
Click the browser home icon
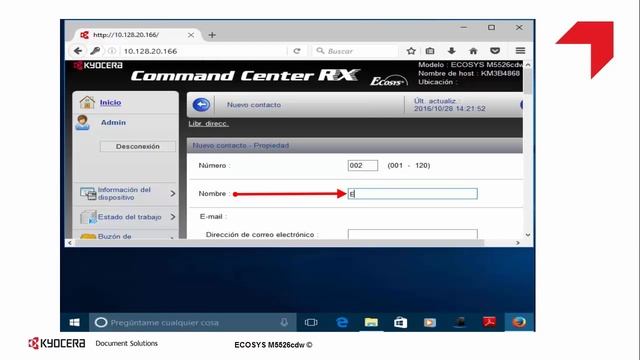pyautogui.click(x=473, y=51)
